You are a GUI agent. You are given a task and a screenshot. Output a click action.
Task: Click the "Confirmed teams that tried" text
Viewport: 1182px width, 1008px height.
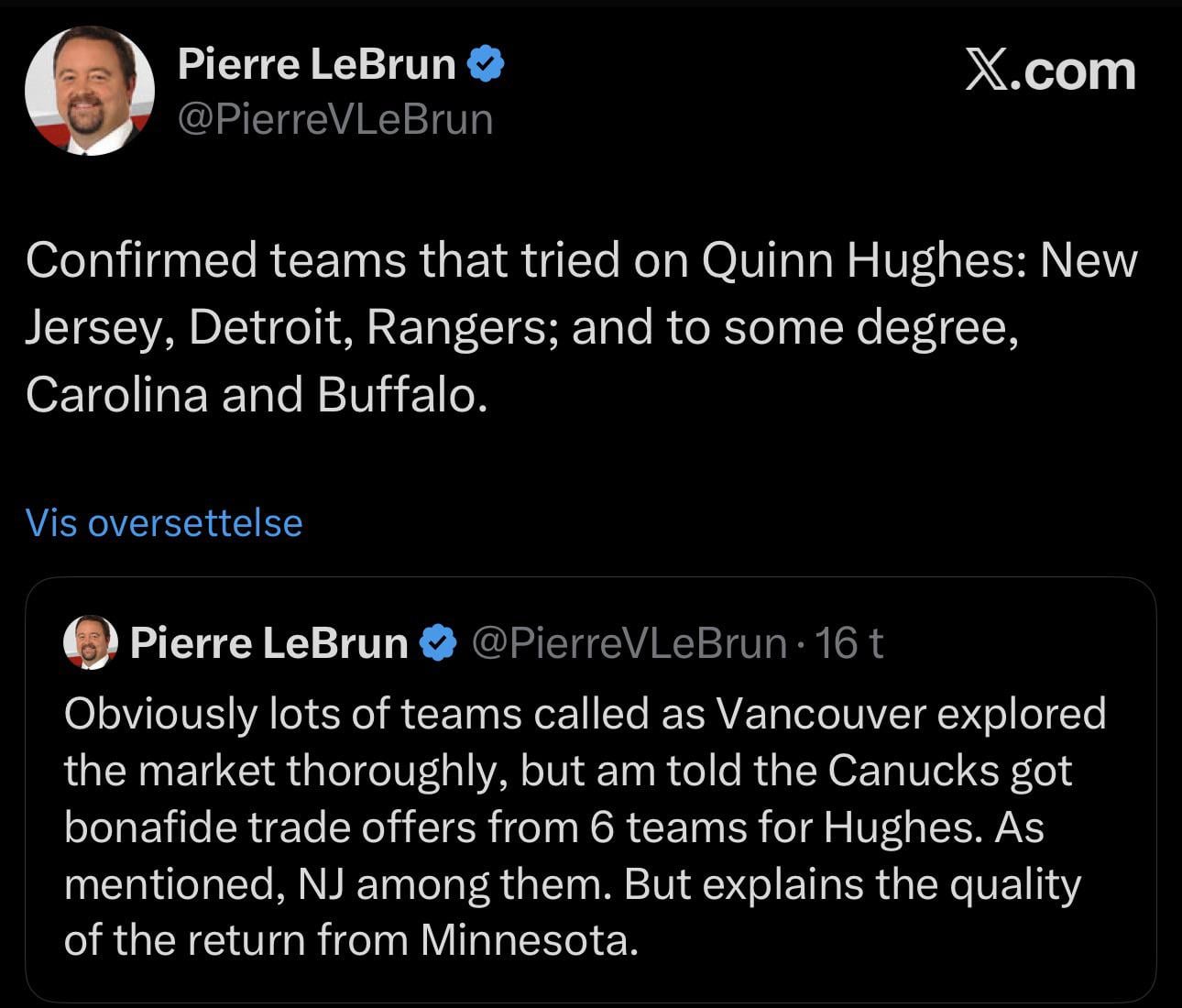[x=271, y=260]
